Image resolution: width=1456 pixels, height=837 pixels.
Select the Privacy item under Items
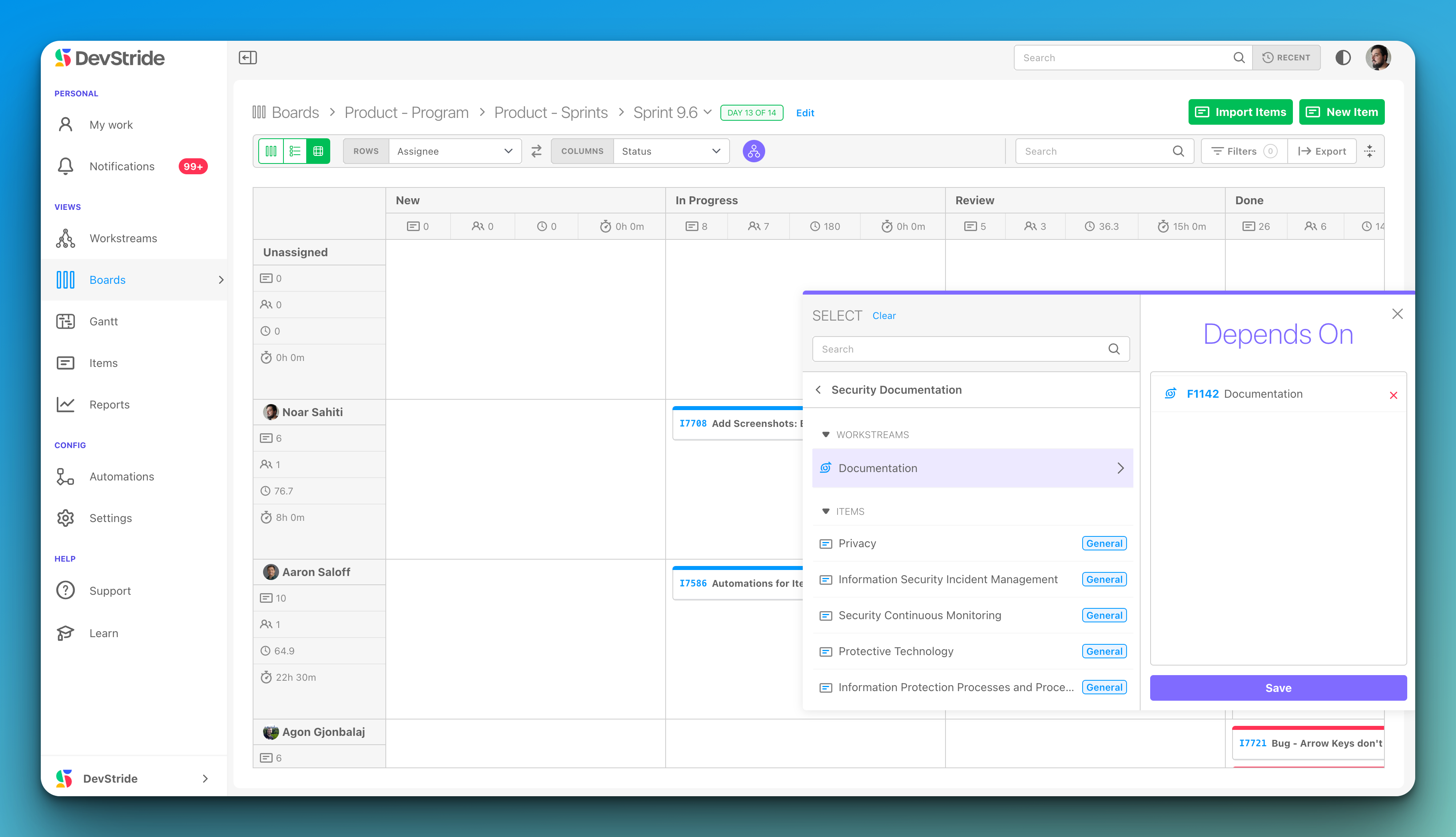[x=857, y=543]
